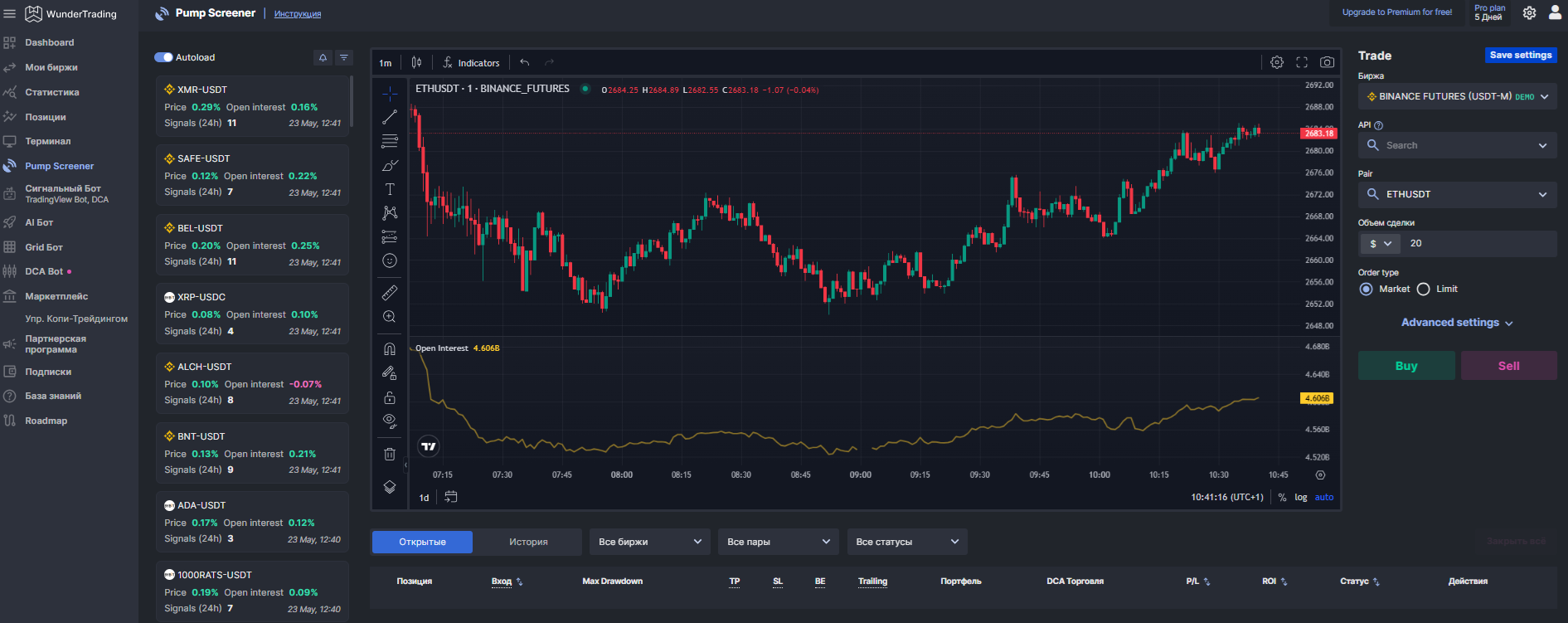Click the green Buy button

[1406, 366]
